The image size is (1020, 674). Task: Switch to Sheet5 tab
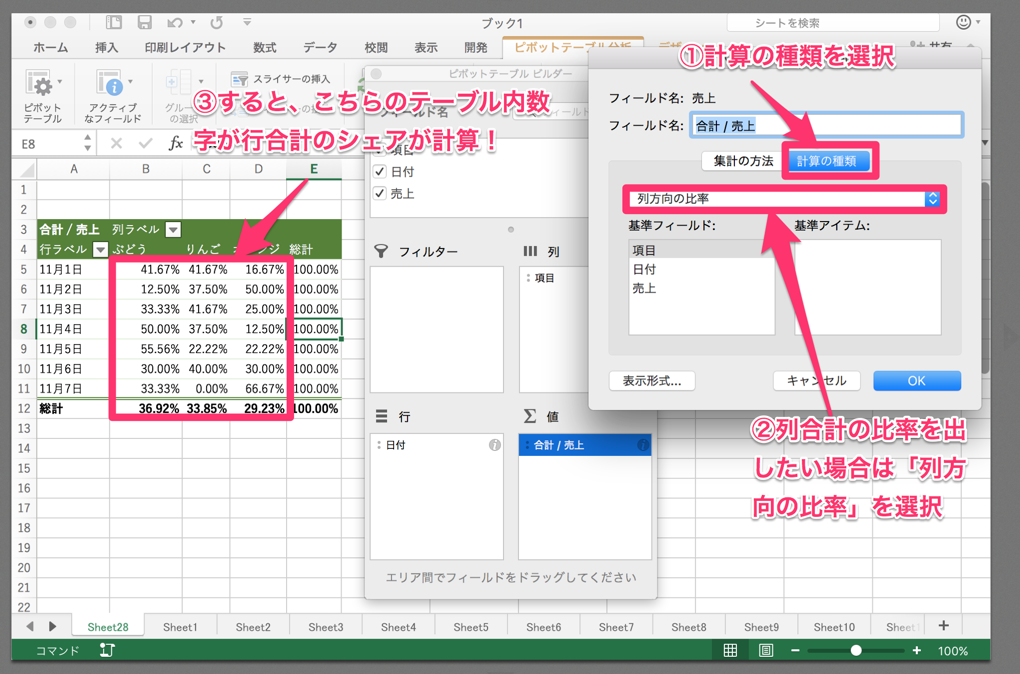pos(470,627)
